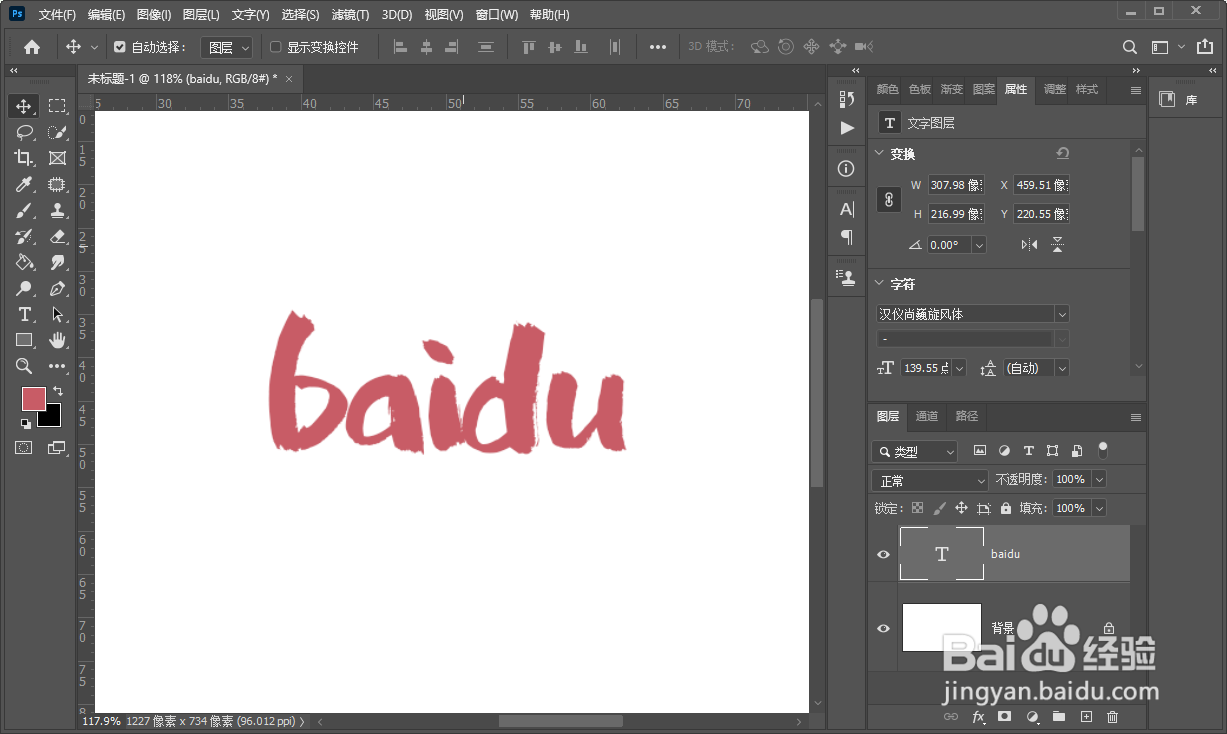The height and width of the screenshot is (734, 1227).
Task: Switch to the 通道 tab
Action: click(x=927, y=417)
